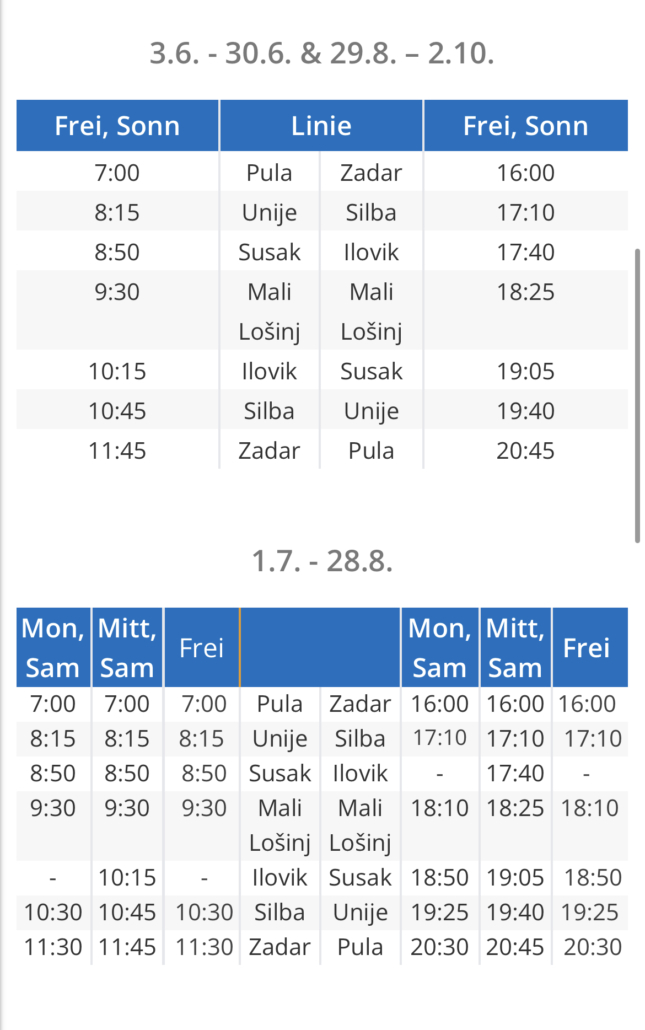Select the 'Linie' header in the top table
The image size is (645, 1030).
(x=321, y=125)
